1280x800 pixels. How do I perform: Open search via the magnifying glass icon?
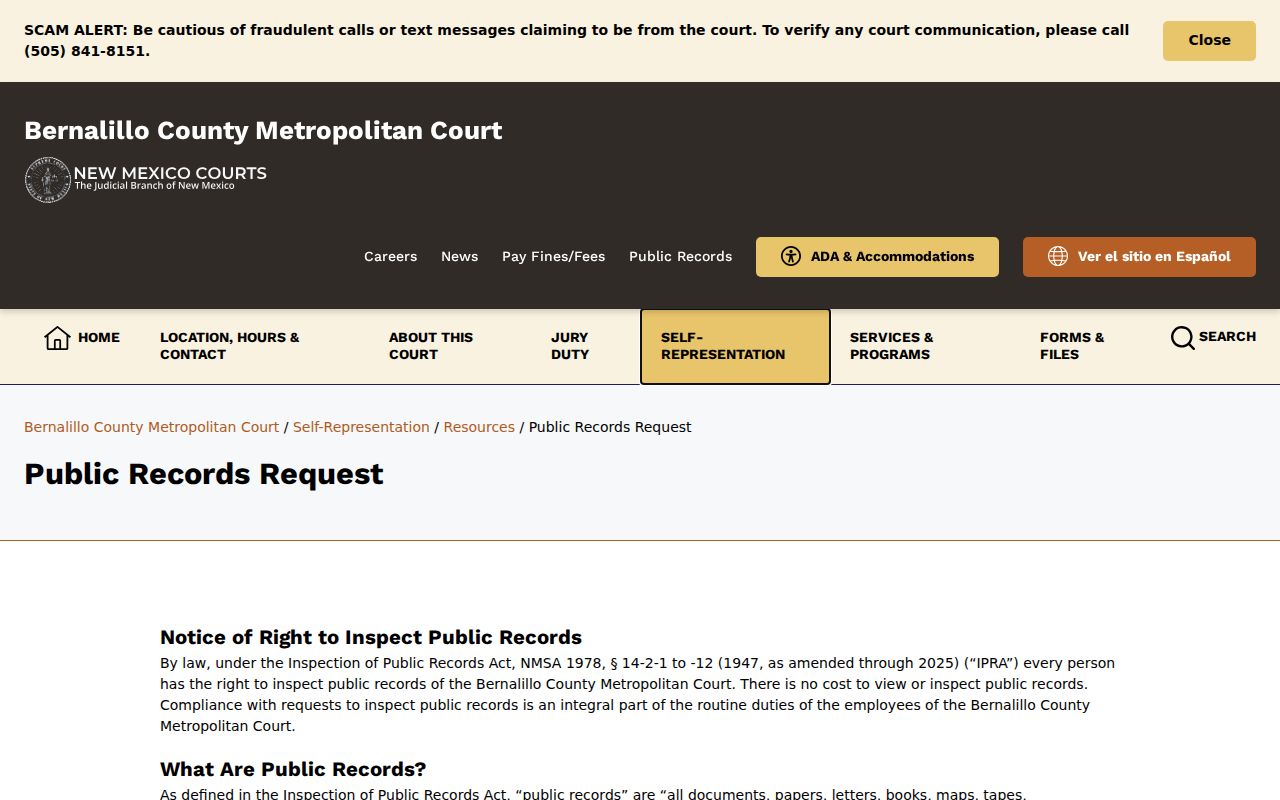coord(1182,338)
